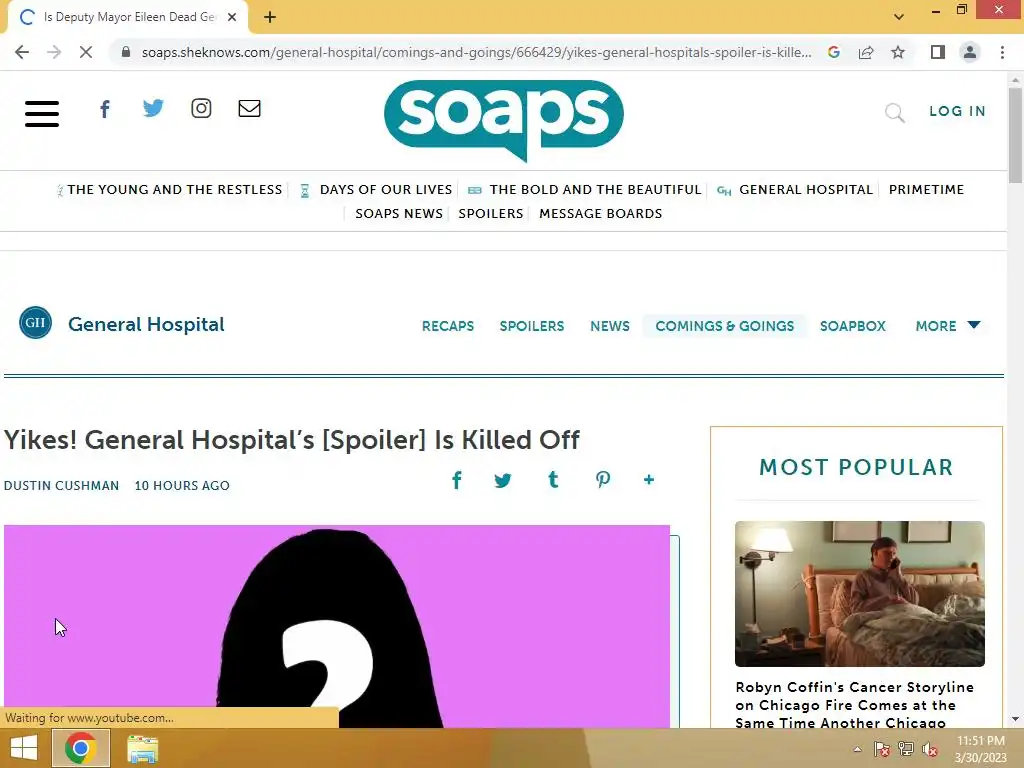The width and height of the screenshot is (1024, 768).
Task: Click the address bar URL
Action: [x=477, y=52]
